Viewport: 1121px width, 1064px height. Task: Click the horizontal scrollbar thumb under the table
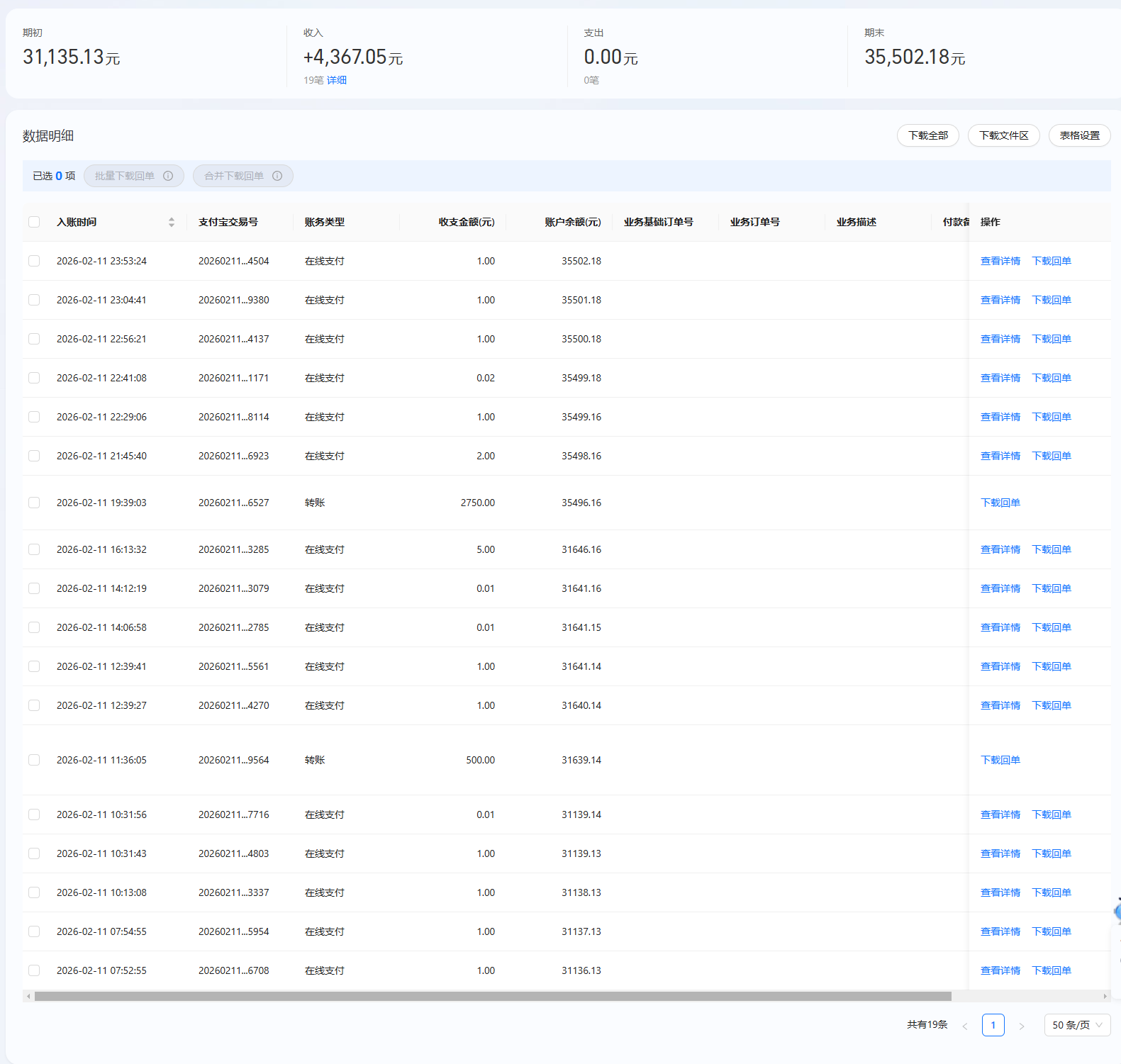click(x=493, y=996)
